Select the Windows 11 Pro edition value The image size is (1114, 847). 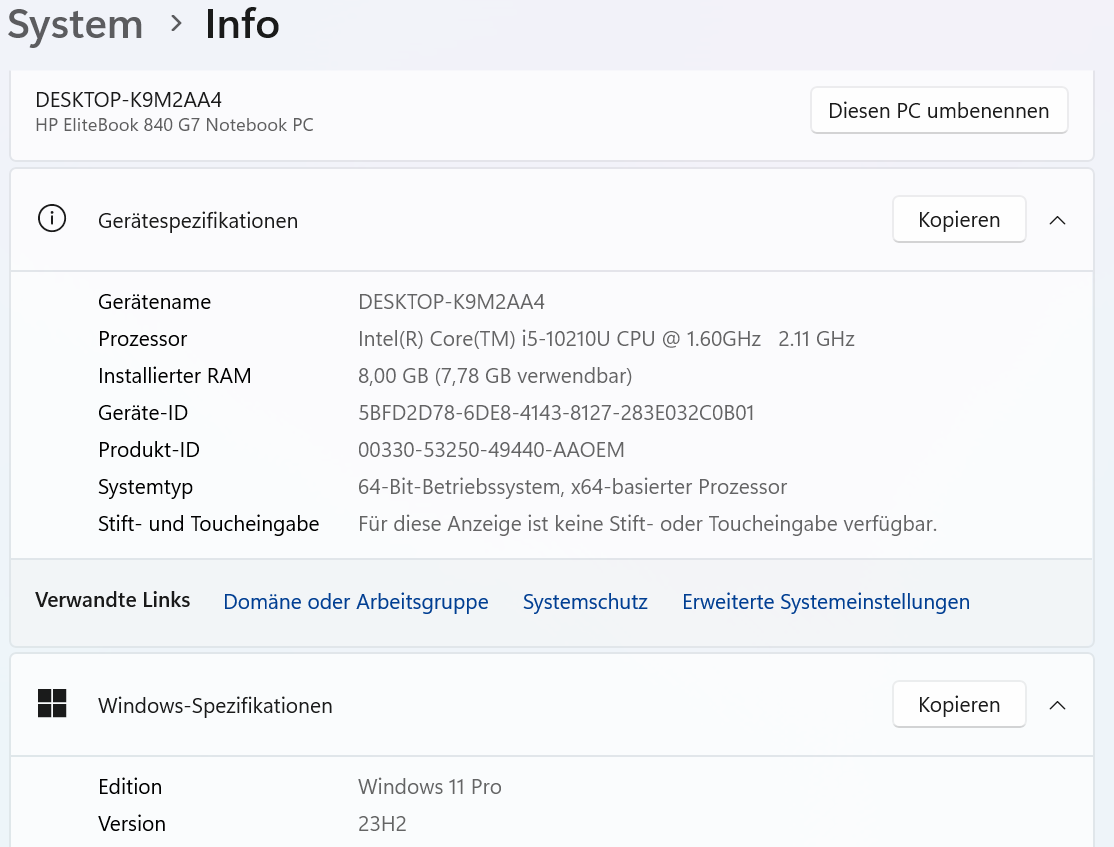tap(430, 787)
